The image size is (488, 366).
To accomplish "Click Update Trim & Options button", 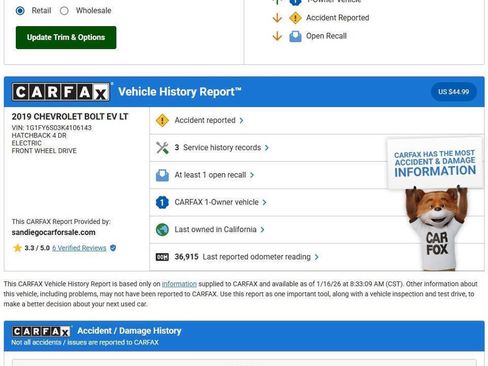I will click(66, 37).
